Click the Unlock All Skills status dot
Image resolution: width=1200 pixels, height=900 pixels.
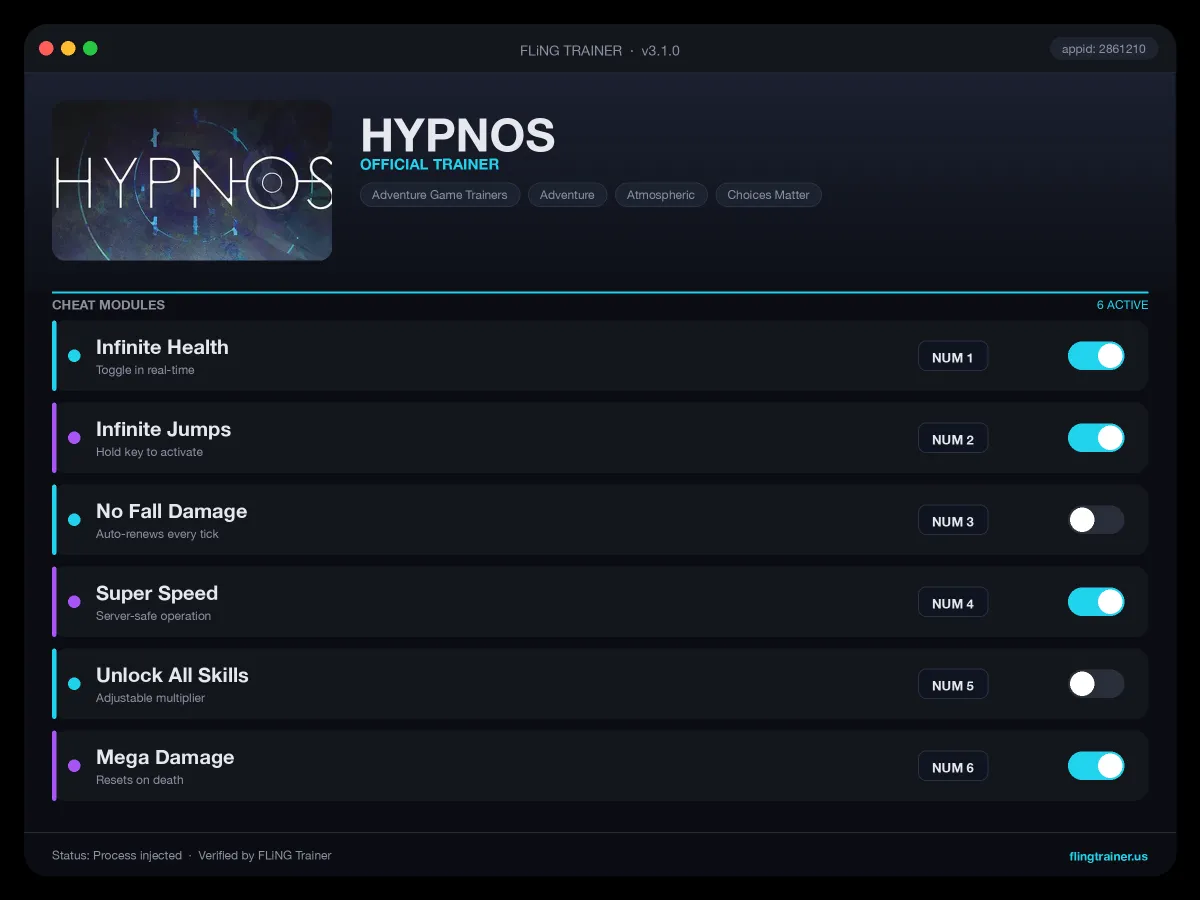74,684
